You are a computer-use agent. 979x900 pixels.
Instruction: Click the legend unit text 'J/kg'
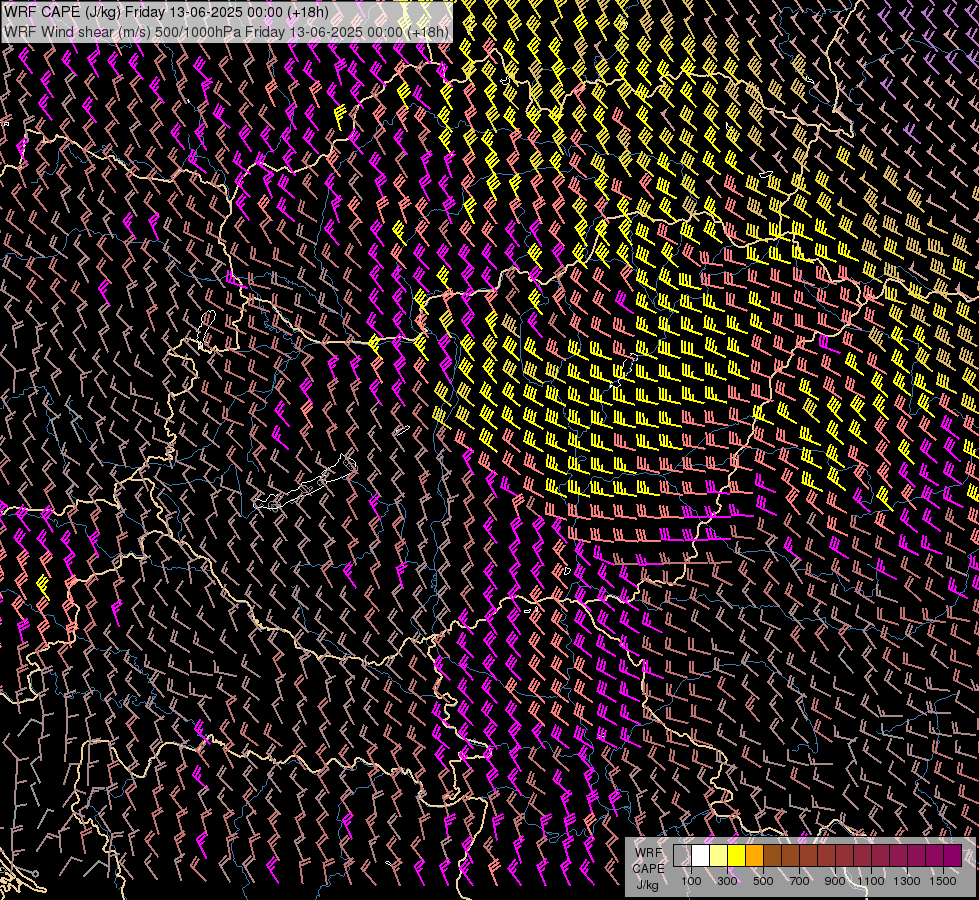point(647,885)
